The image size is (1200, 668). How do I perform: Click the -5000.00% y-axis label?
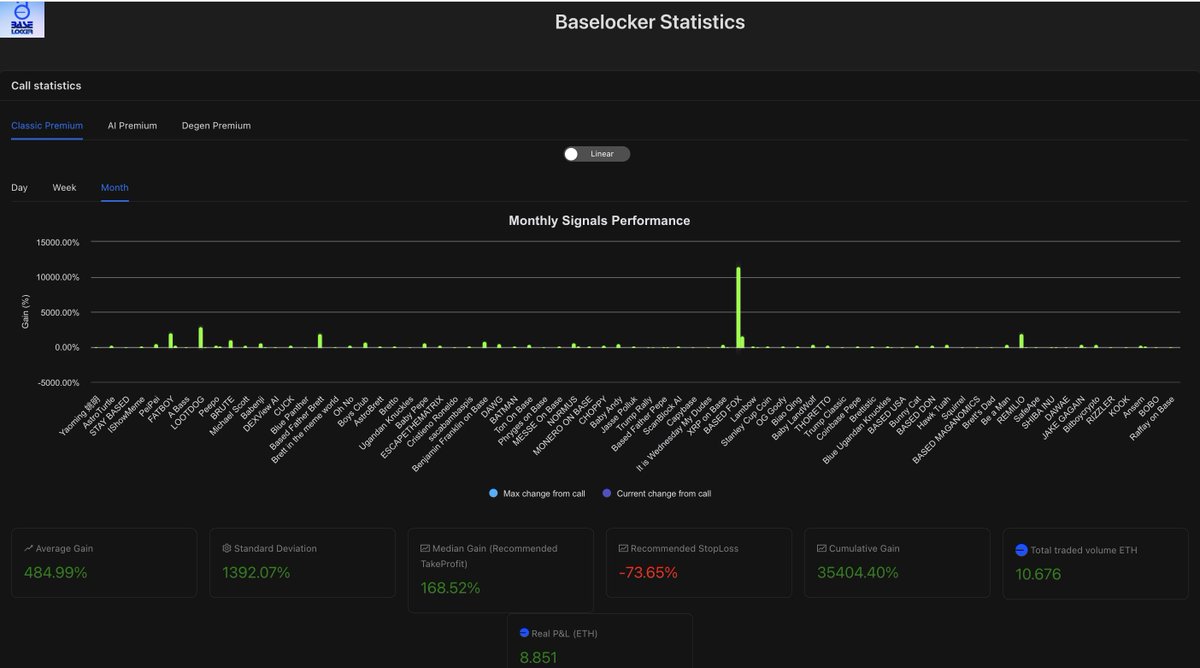(x=59, y=382)
